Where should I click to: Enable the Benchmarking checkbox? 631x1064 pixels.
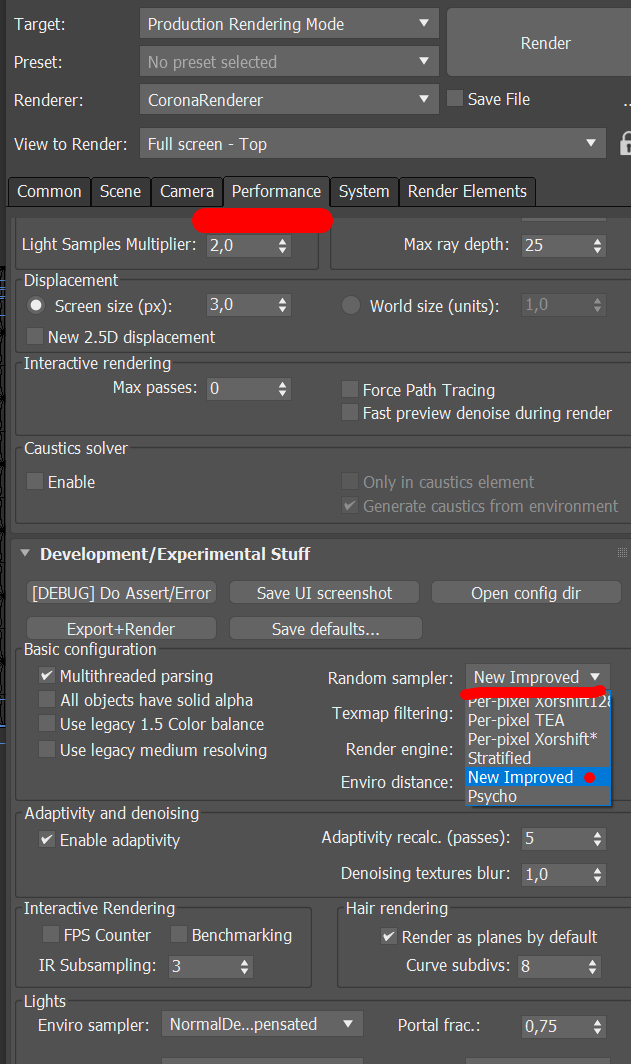[178, 934]
